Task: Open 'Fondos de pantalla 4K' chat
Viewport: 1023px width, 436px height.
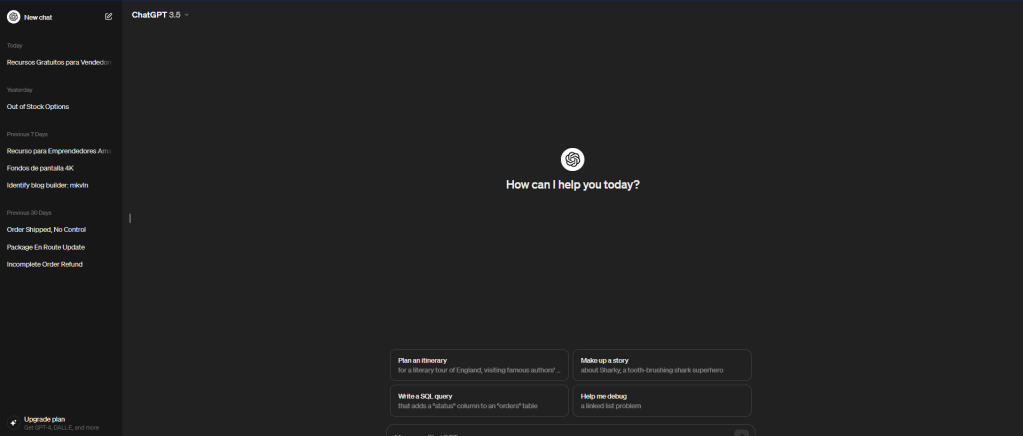Action: click(40, 168)
